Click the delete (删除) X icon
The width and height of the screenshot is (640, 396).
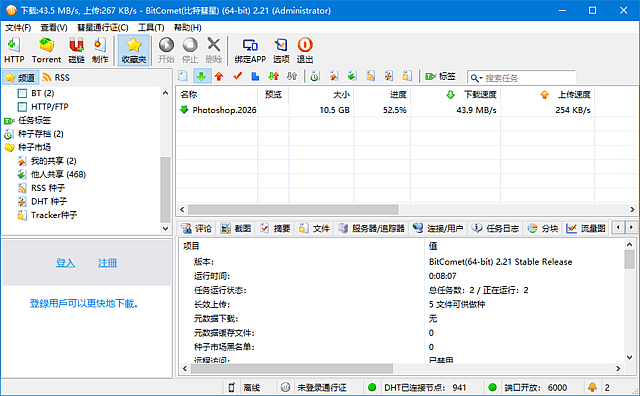tap(213, 50)
